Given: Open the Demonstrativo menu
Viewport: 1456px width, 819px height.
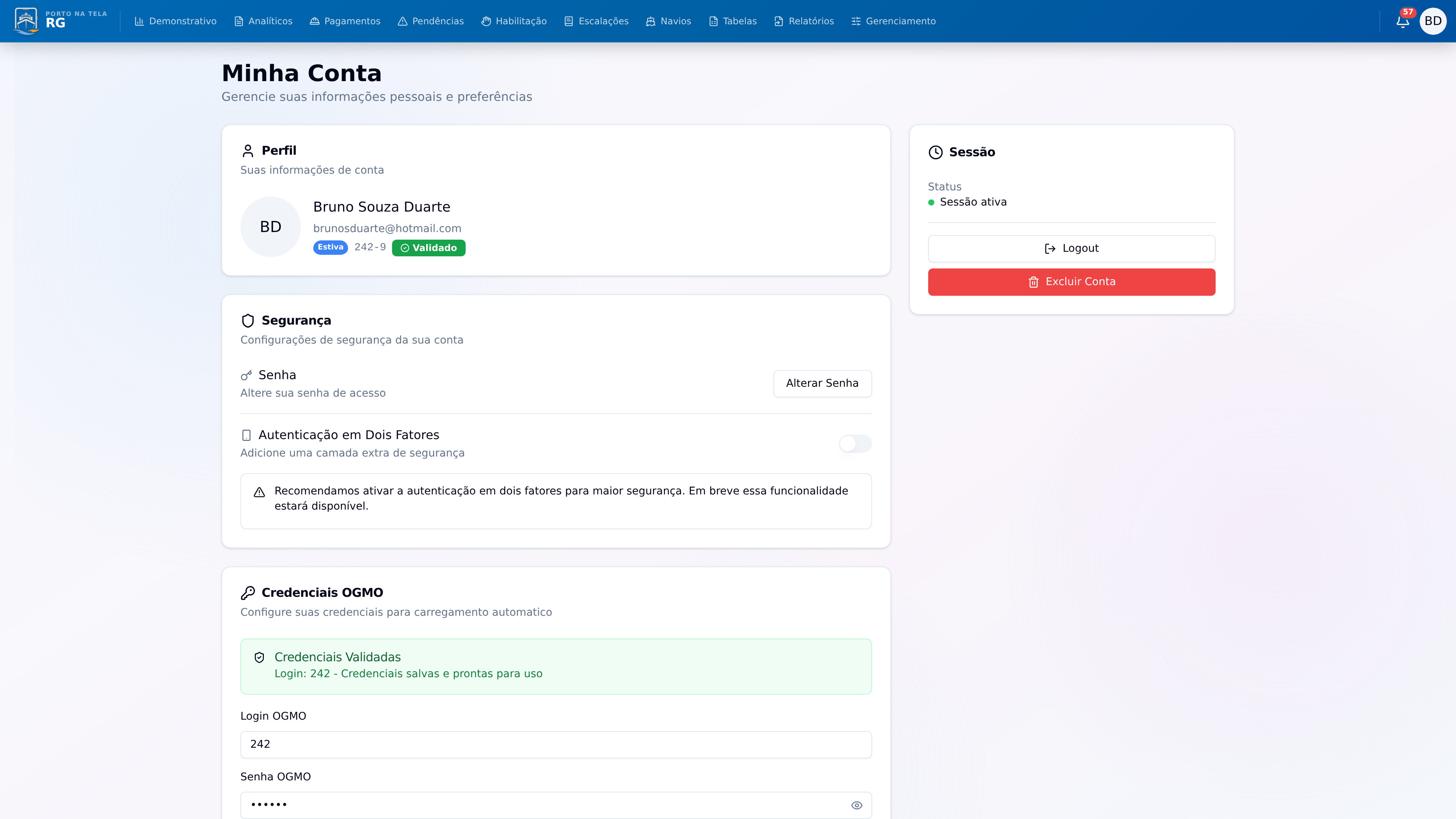Looking at the screenshot, I should [175, 21].
